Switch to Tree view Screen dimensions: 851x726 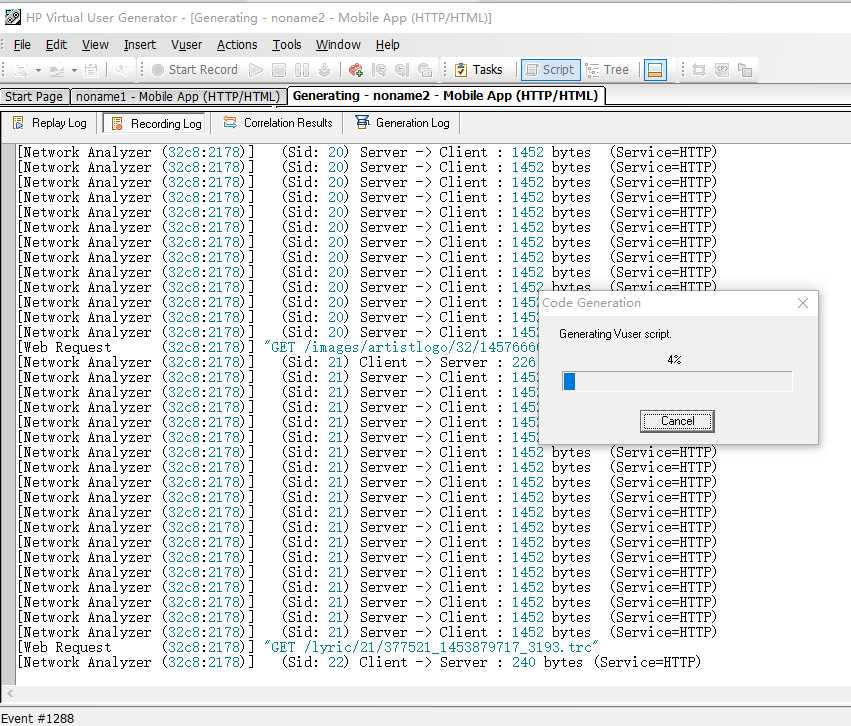point(607,69)
